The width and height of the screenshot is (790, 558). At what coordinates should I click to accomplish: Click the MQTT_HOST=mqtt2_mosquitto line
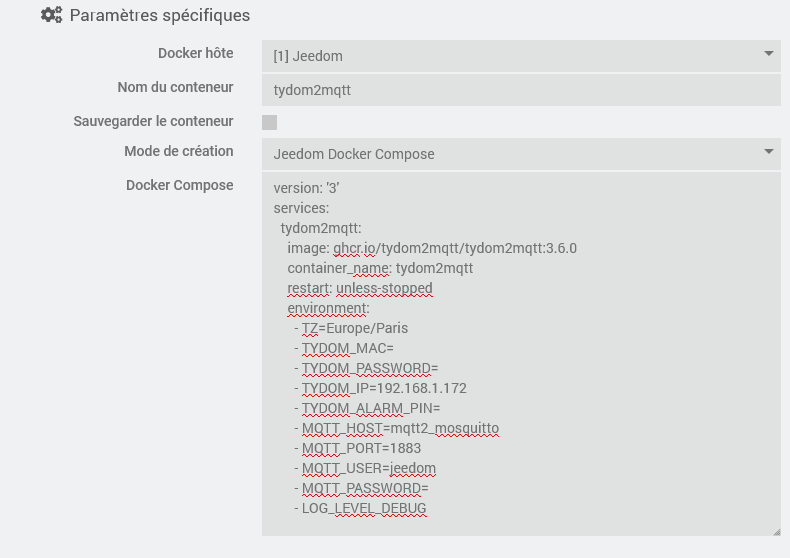[397, 429]
